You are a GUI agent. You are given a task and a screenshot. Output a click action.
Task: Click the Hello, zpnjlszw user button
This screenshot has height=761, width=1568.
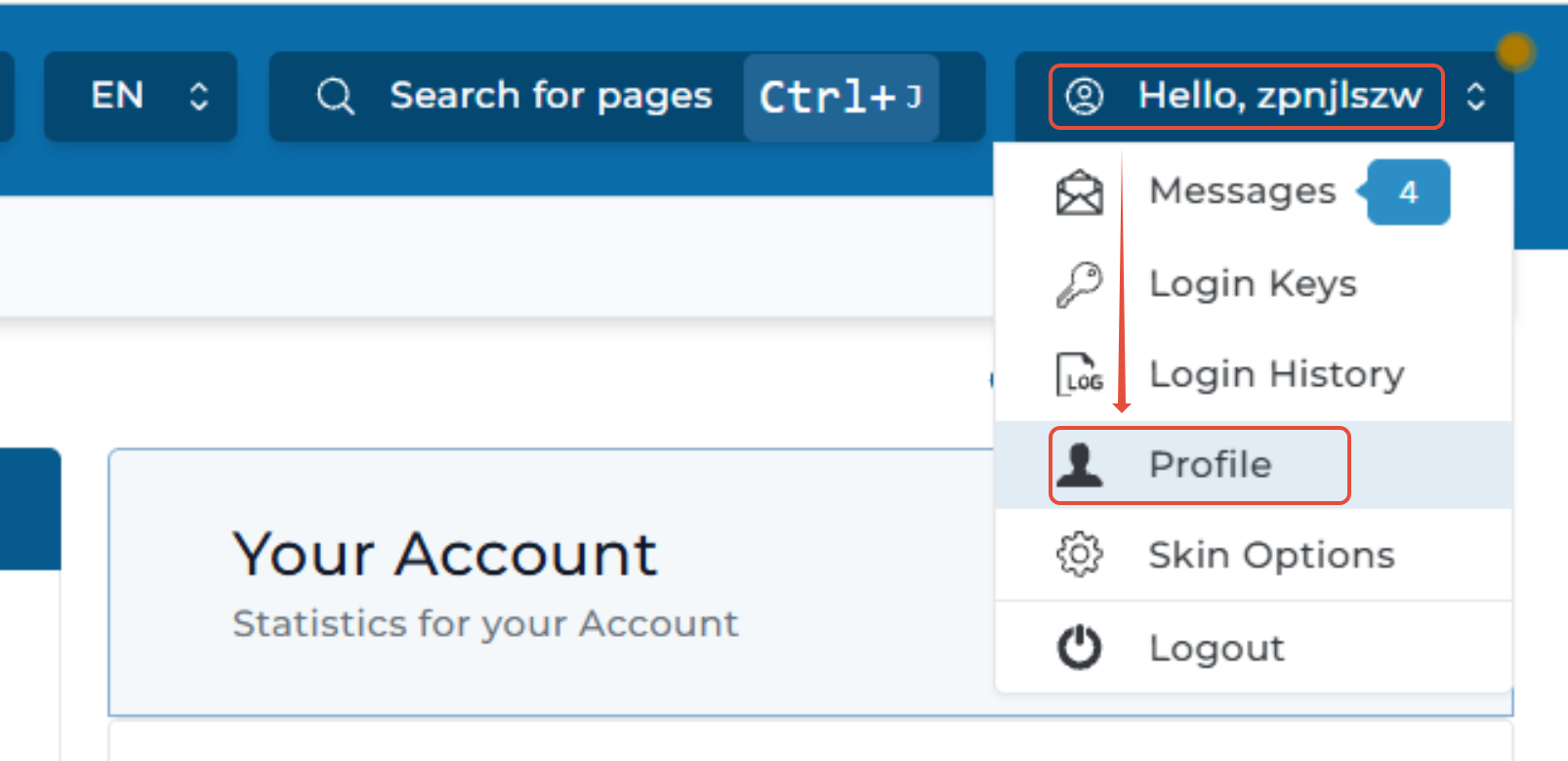(1246, 97)
